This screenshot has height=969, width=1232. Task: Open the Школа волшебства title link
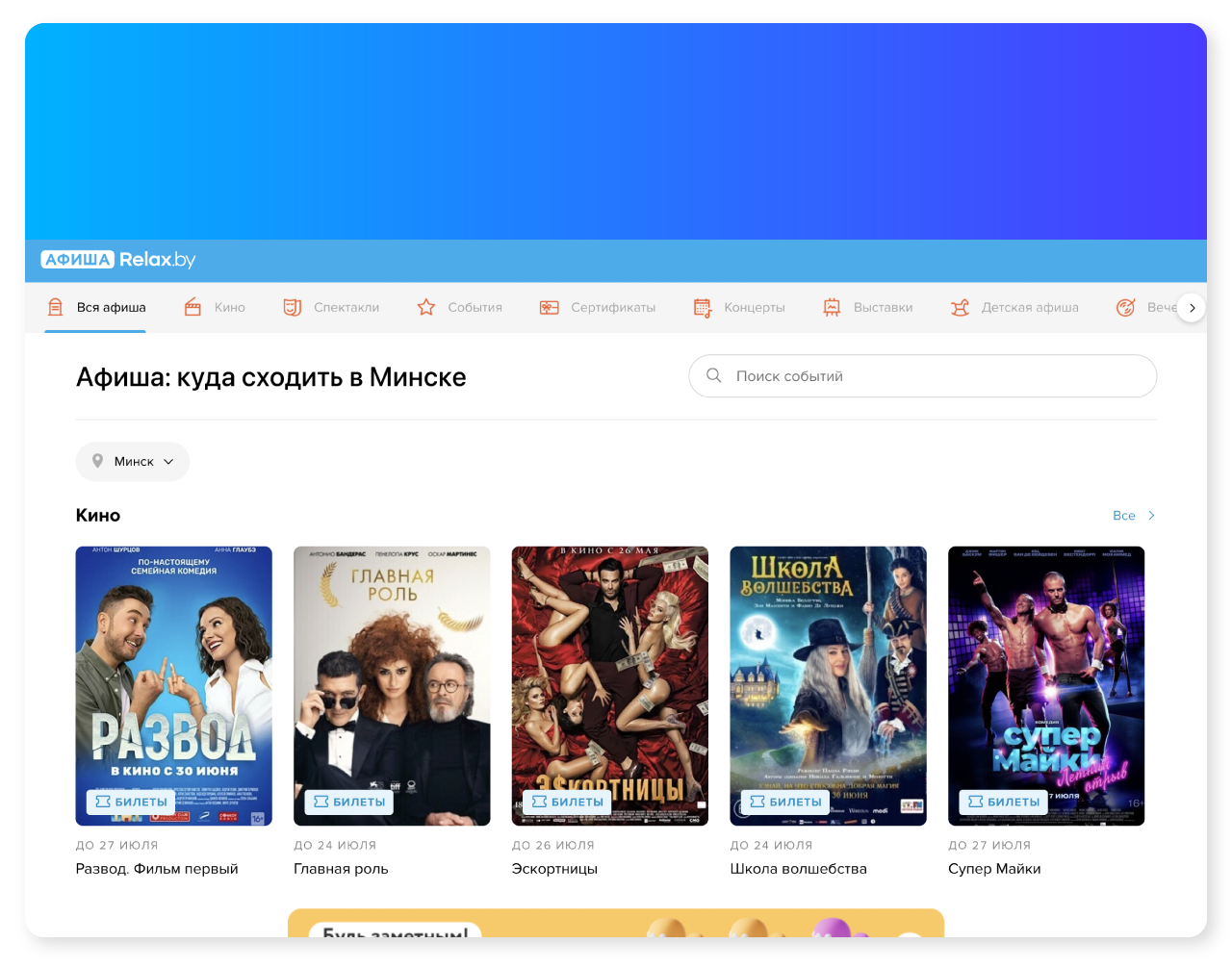799,869
